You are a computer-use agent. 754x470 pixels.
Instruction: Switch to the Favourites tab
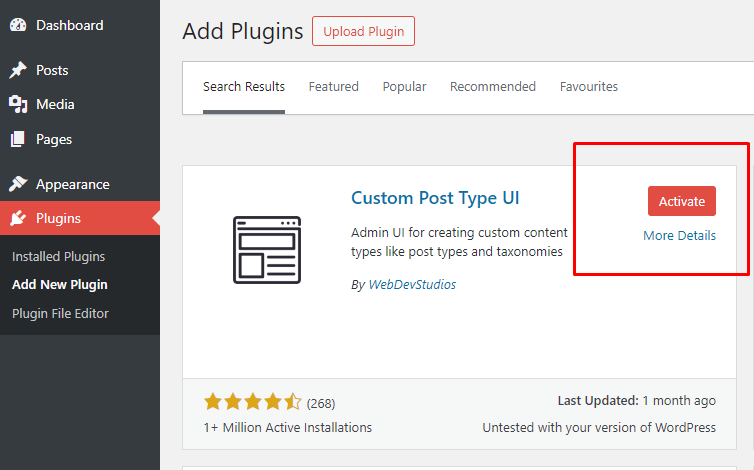(x=589, y=87)
